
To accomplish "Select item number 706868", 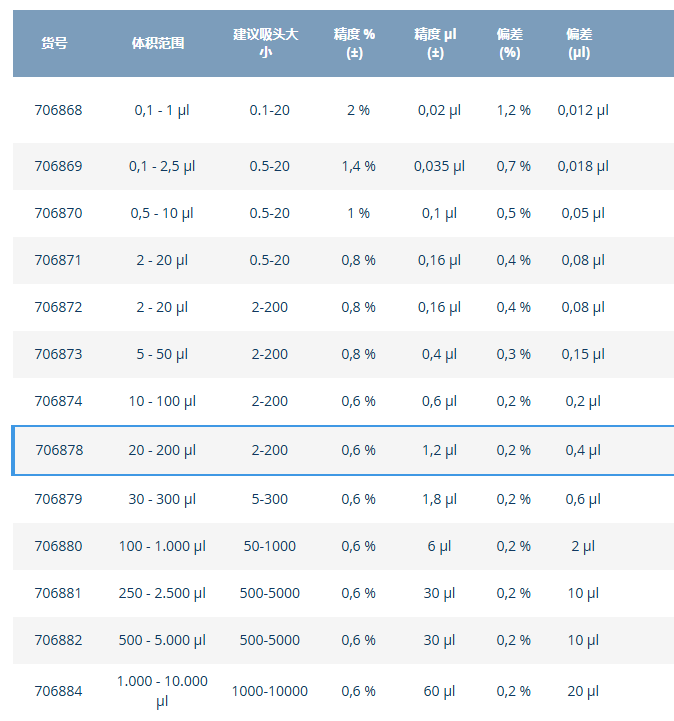I will pos(58,110).
